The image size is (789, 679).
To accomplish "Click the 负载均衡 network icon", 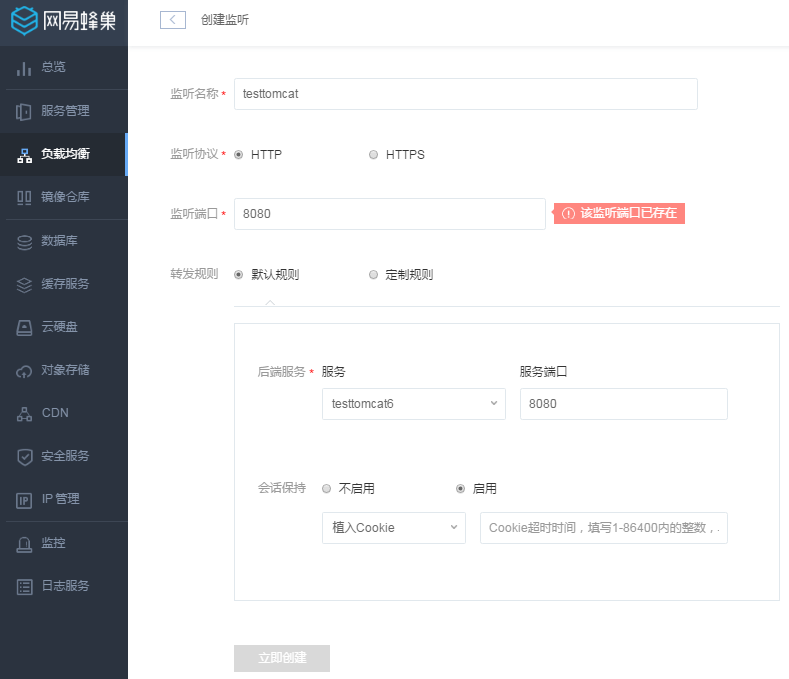I will pos(24,155).
